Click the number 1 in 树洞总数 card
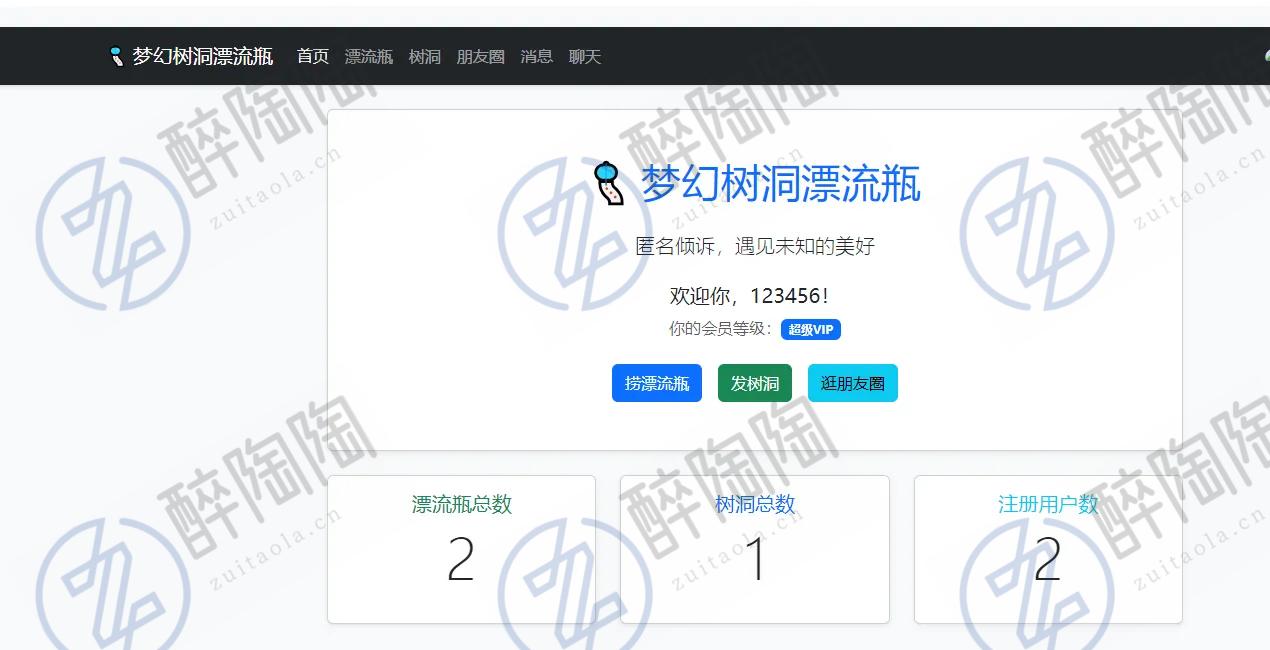 coord(756,560)
